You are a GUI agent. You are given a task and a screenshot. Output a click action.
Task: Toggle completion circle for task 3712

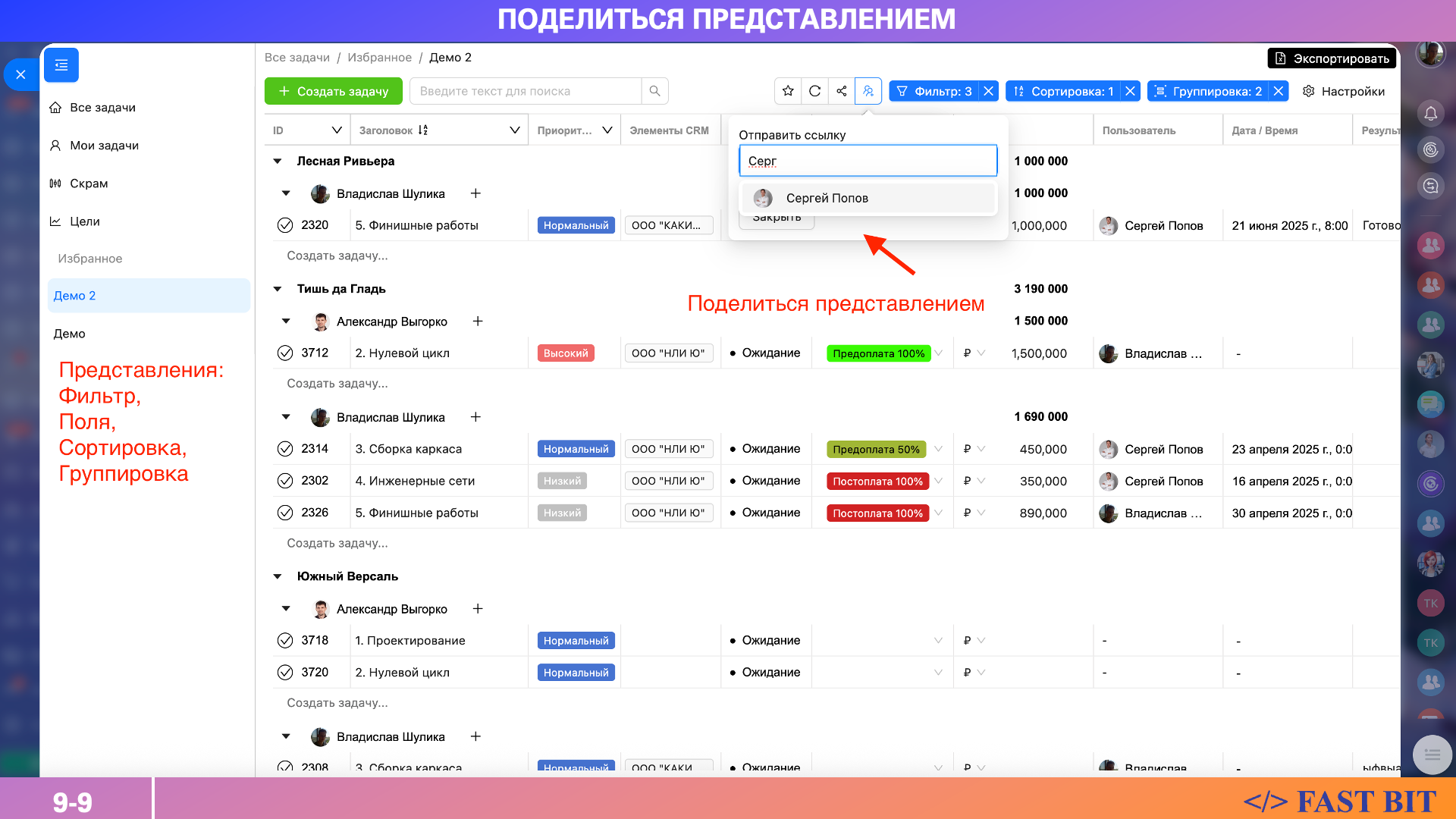[285, 353]
